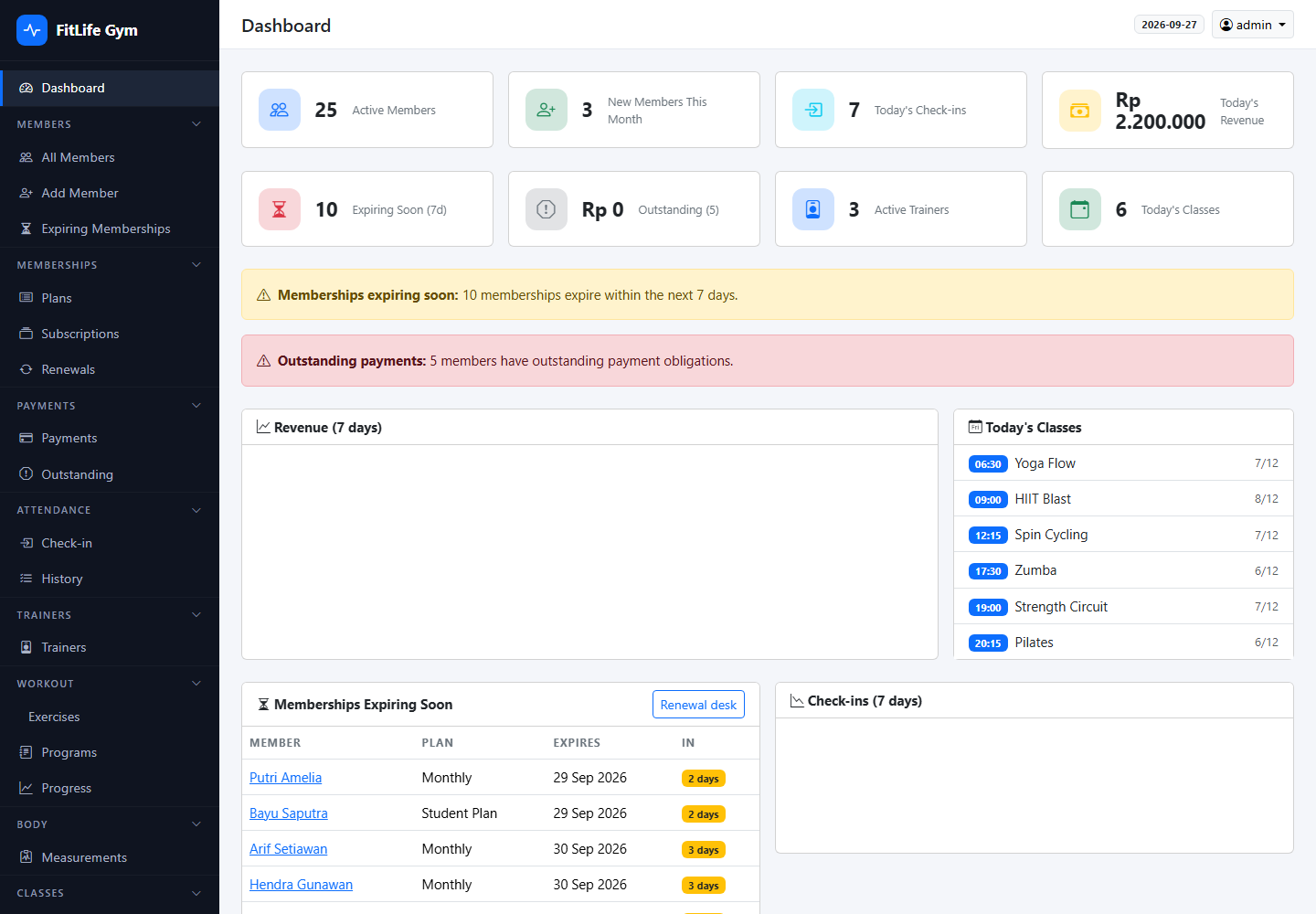
Task: Collapse the Payments sidebar section
Action: (196, 406)
